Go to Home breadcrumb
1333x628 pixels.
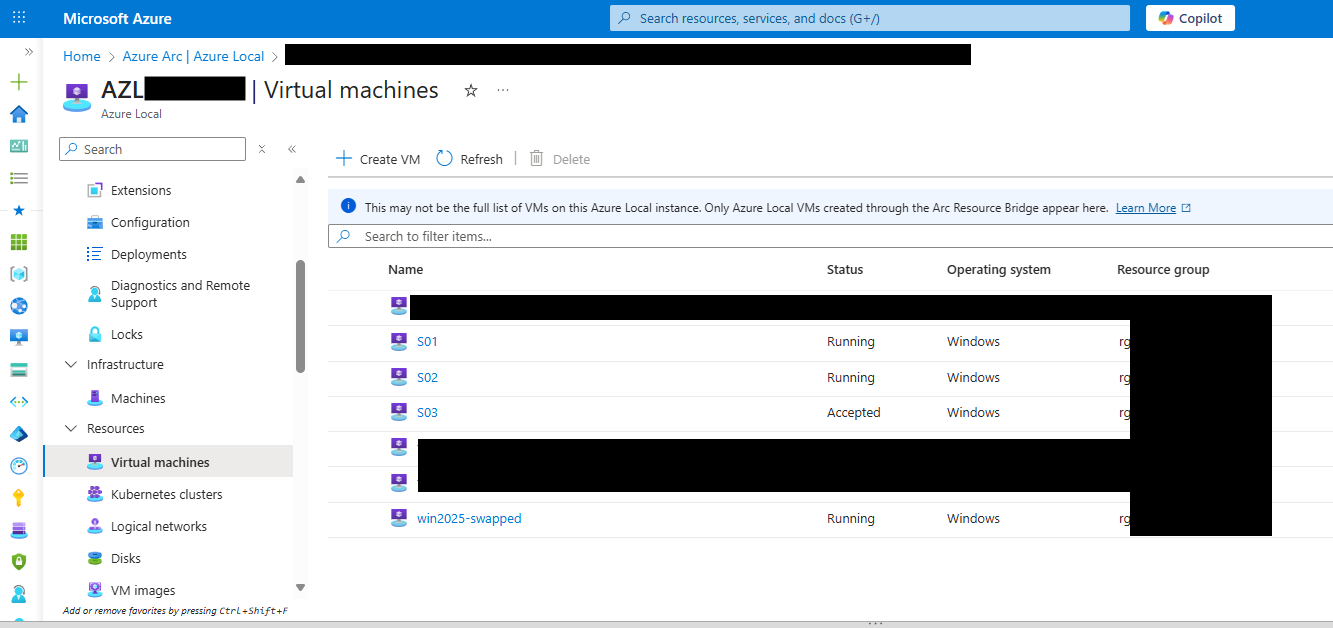tap(82, 56)
